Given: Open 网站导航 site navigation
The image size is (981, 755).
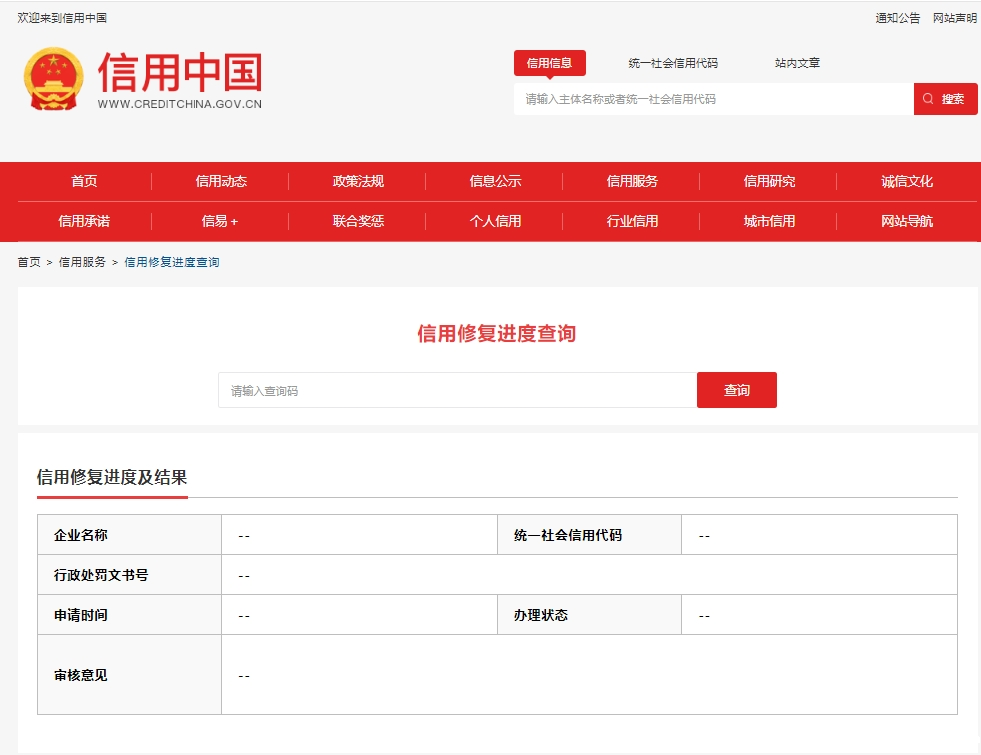Looking at the screenshot, I should [907, 221].
